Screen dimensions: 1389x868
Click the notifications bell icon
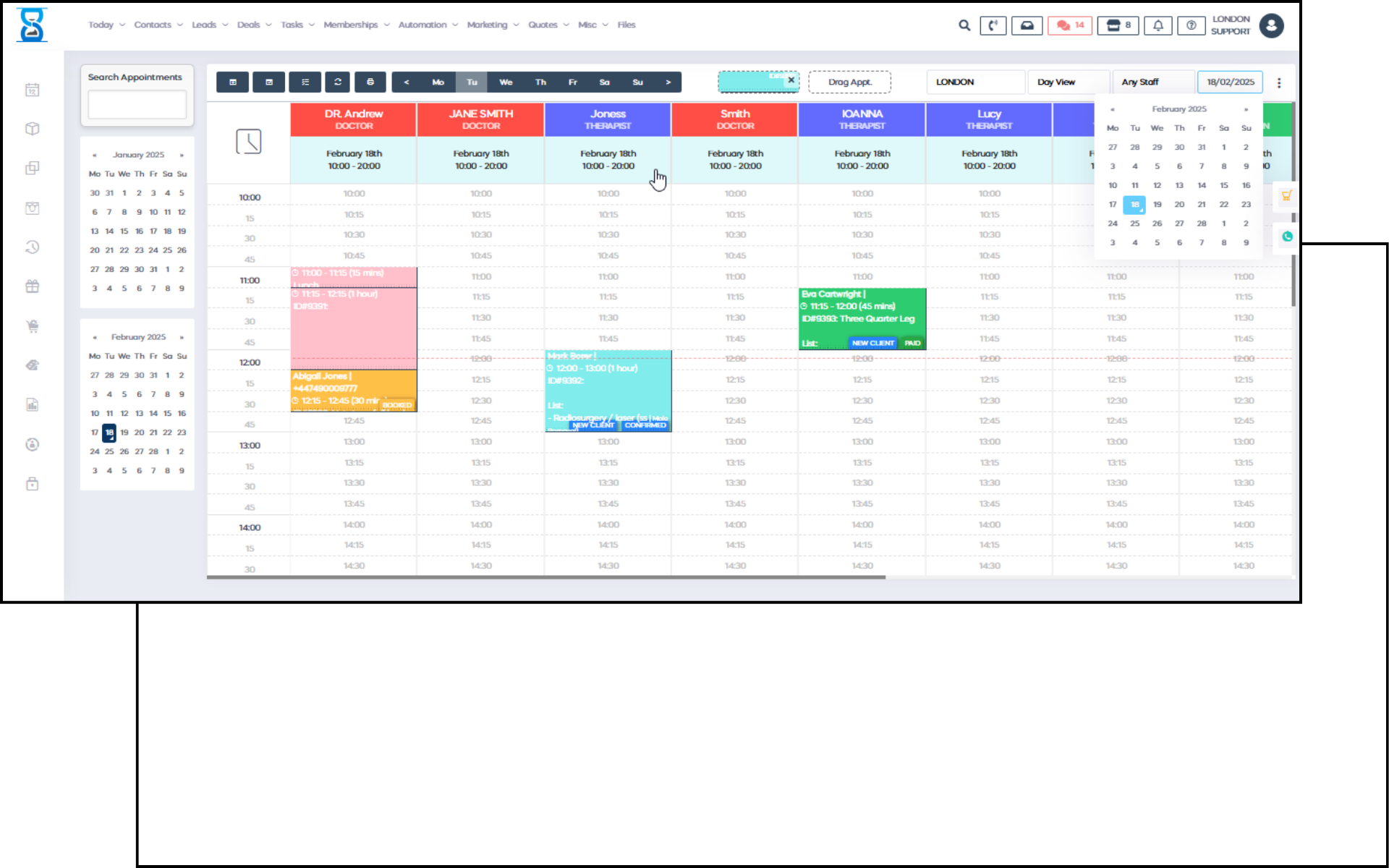click(1157, 25)
